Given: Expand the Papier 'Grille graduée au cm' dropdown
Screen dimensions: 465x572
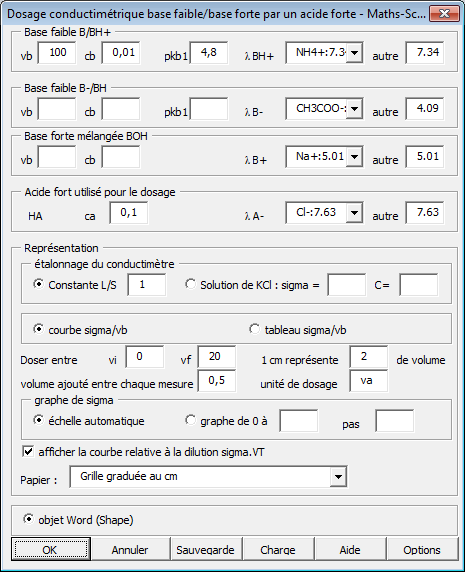Looking at the screenshot, I should pos(338,476).
